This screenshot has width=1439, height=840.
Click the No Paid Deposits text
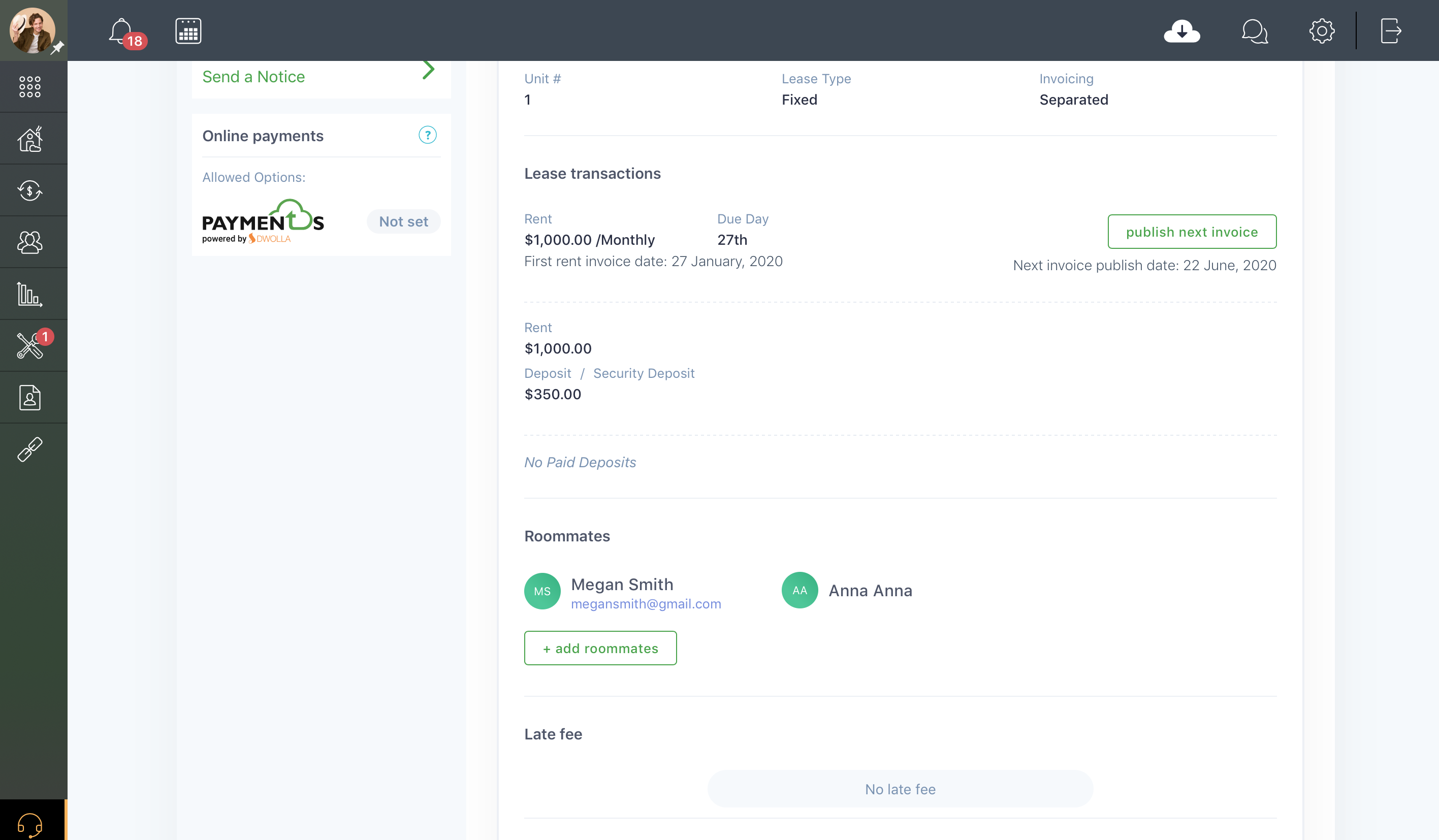click(580, 462)
